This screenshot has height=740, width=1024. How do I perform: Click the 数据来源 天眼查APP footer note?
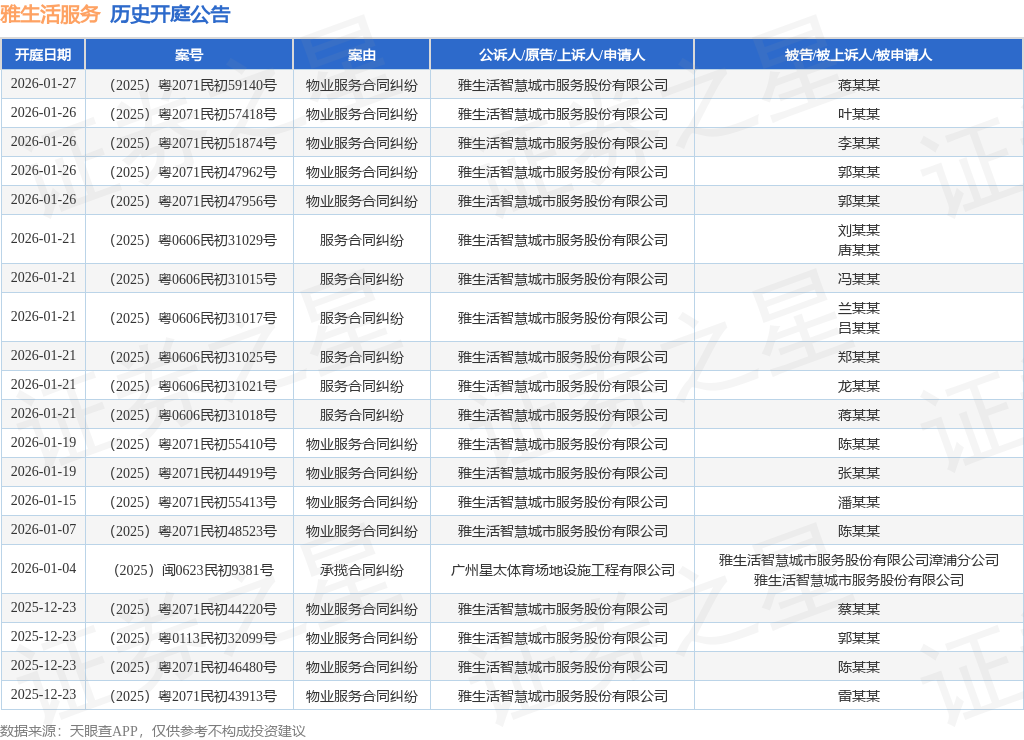click(153, 731)
